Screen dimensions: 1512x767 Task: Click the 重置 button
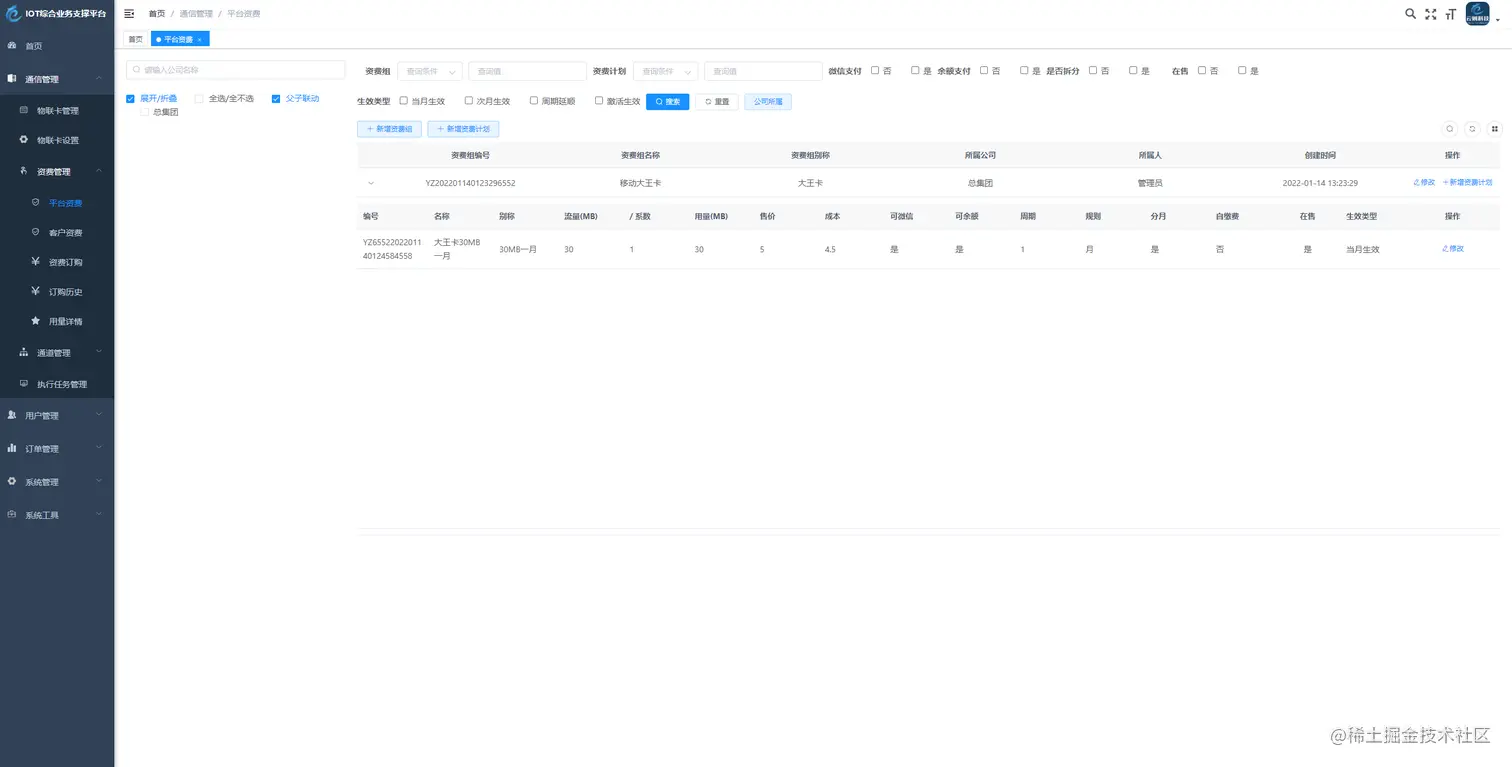(x=717, y=101)
